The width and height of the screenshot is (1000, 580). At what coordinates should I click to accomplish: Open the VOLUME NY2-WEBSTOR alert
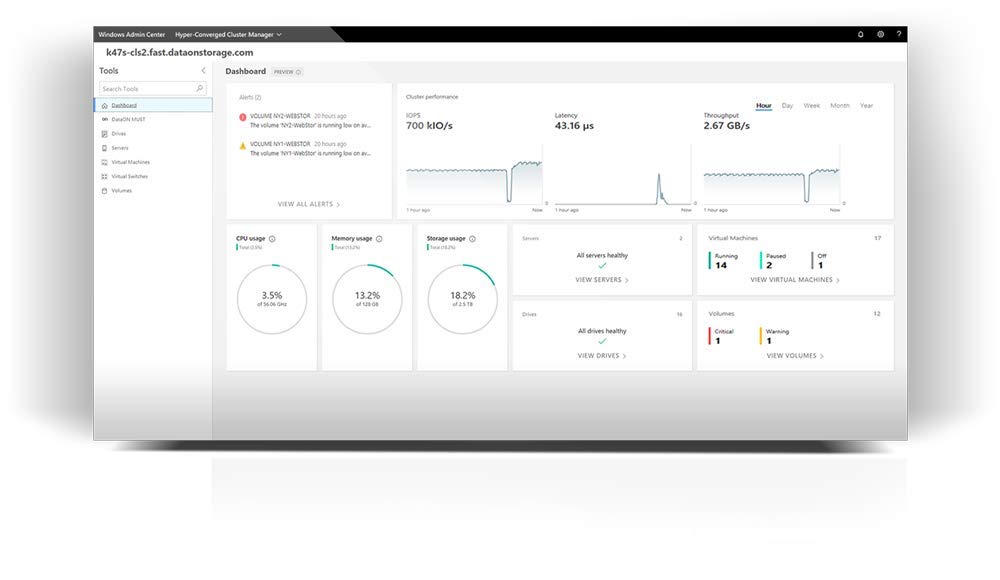305,121
